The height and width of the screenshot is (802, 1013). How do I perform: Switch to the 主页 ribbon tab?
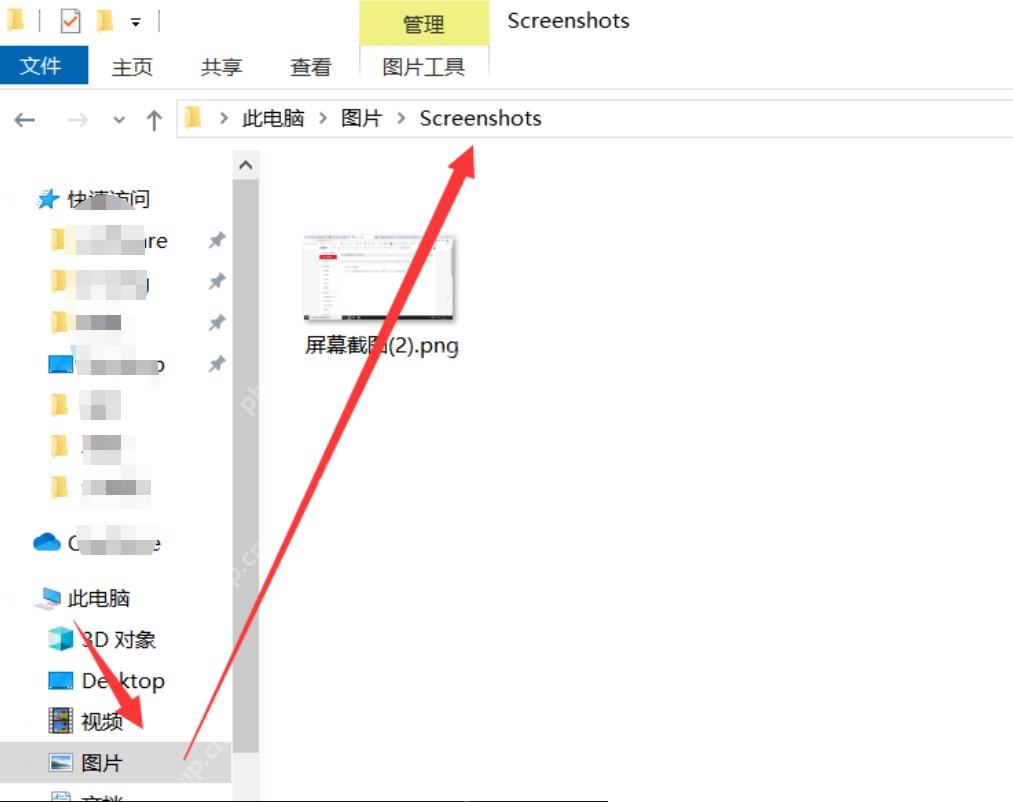pos(132,67)
